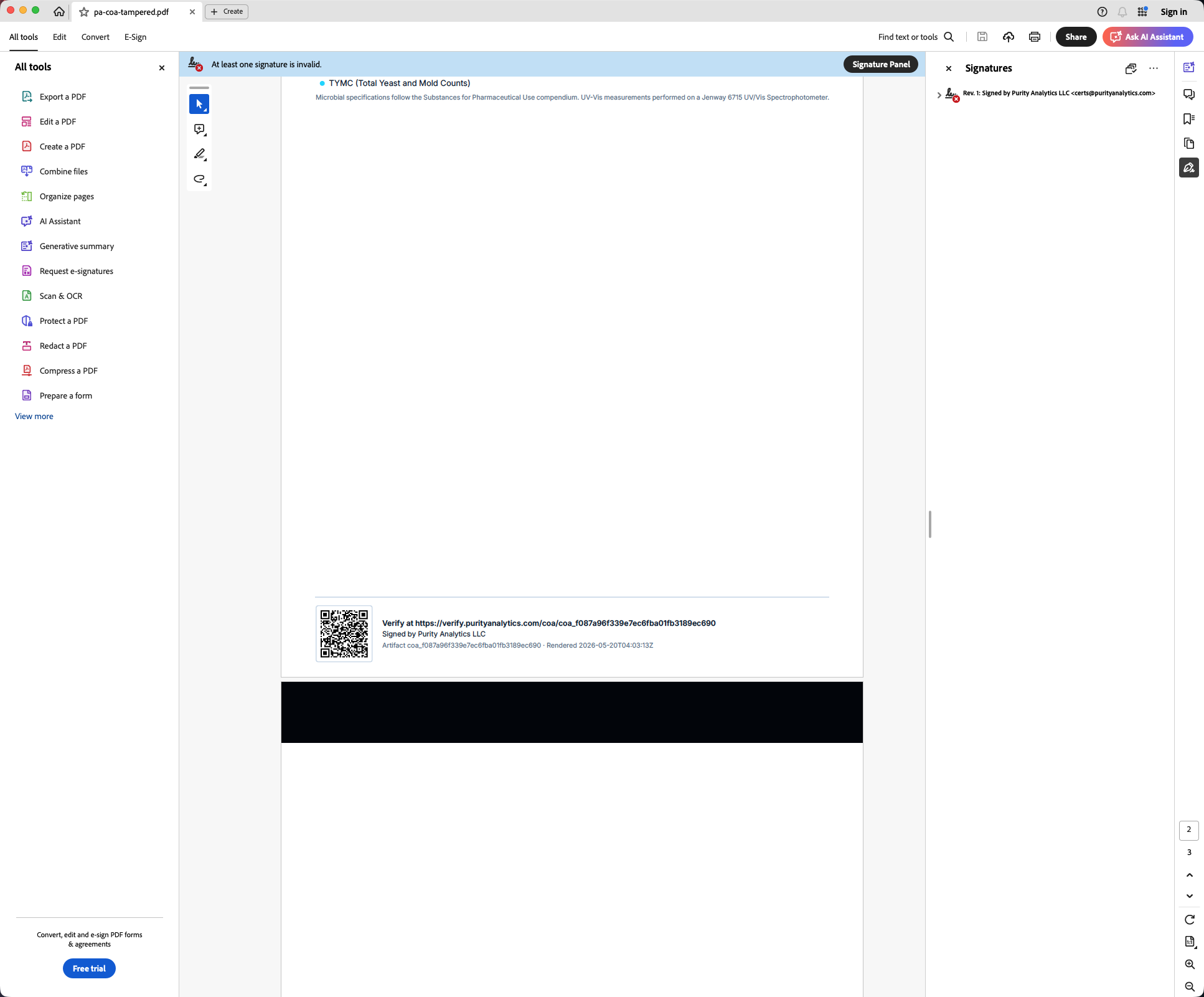
Task: Open Compress a PDF tool
Action: coord(68,371)
